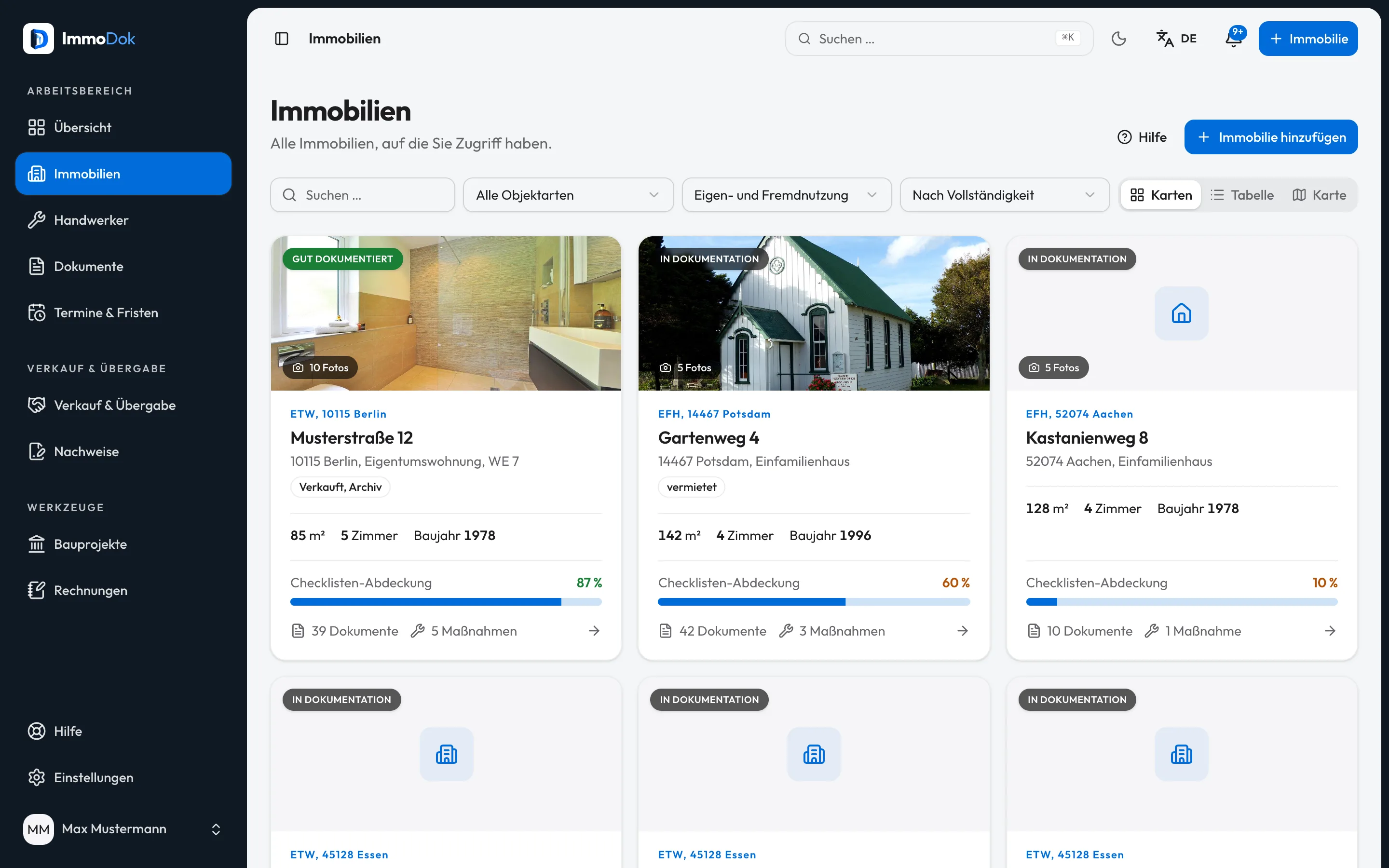
Task: Open the Gartenweg 4 house photo
Action: pos(814,313)
